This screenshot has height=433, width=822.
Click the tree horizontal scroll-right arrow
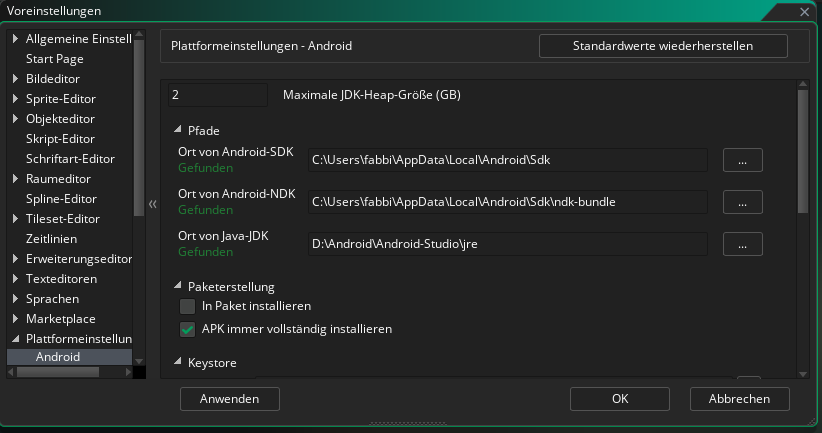(x=128, y=372)
